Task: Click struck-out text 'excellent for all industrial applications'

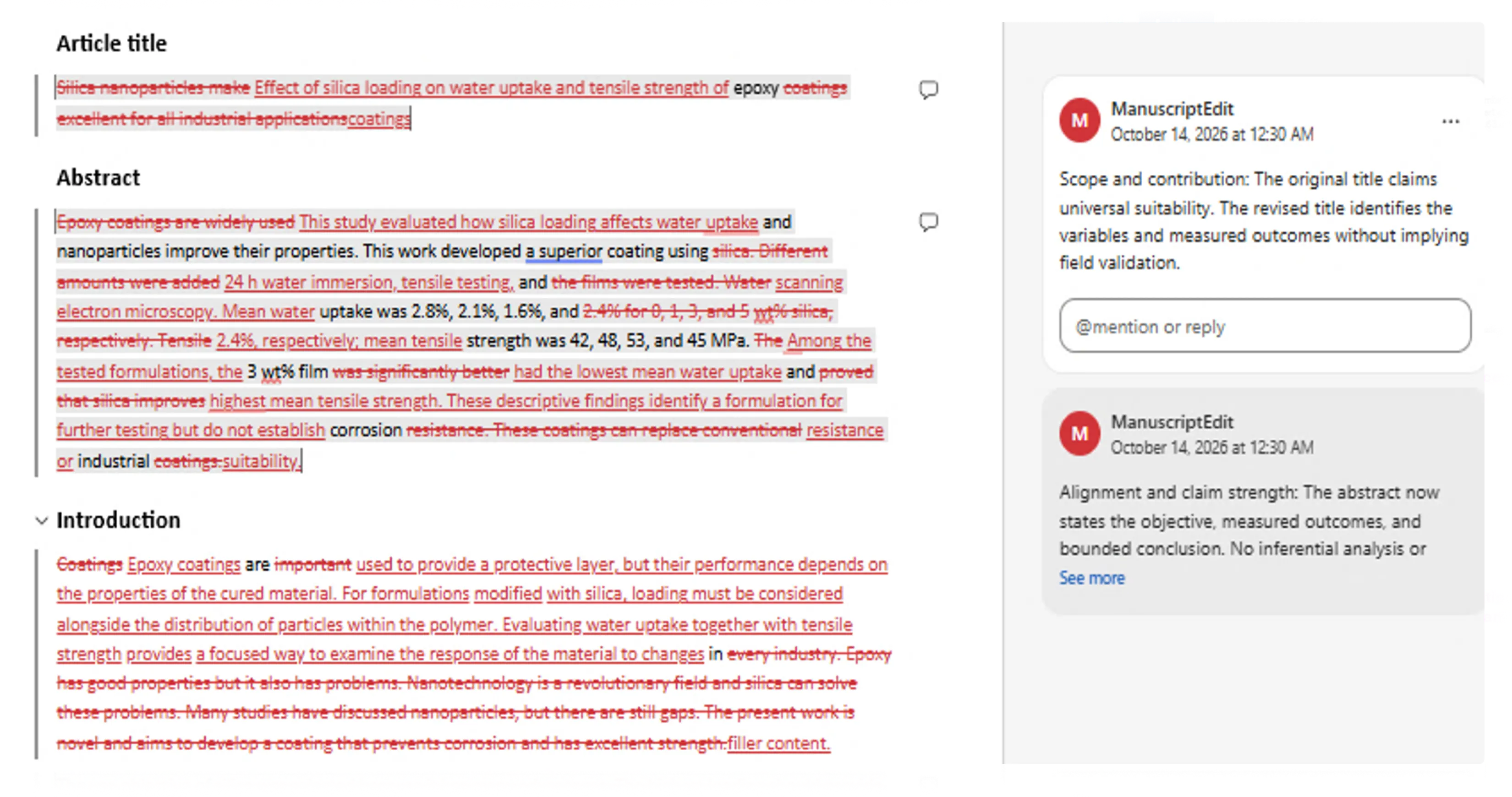Action: coord(202,119)
